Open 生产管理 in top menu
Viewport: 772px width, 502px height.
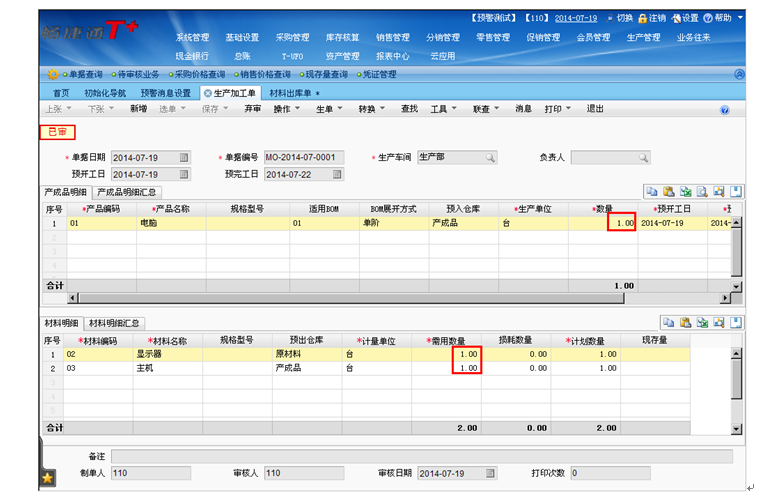pyautogui.click(x=643, y=38)
